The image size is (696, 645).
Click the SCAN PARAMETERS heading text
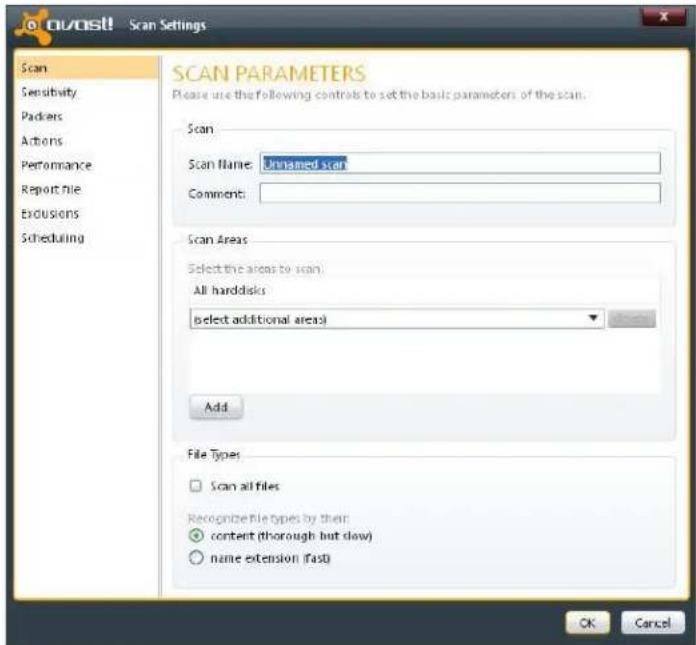[x=269, y=74]
